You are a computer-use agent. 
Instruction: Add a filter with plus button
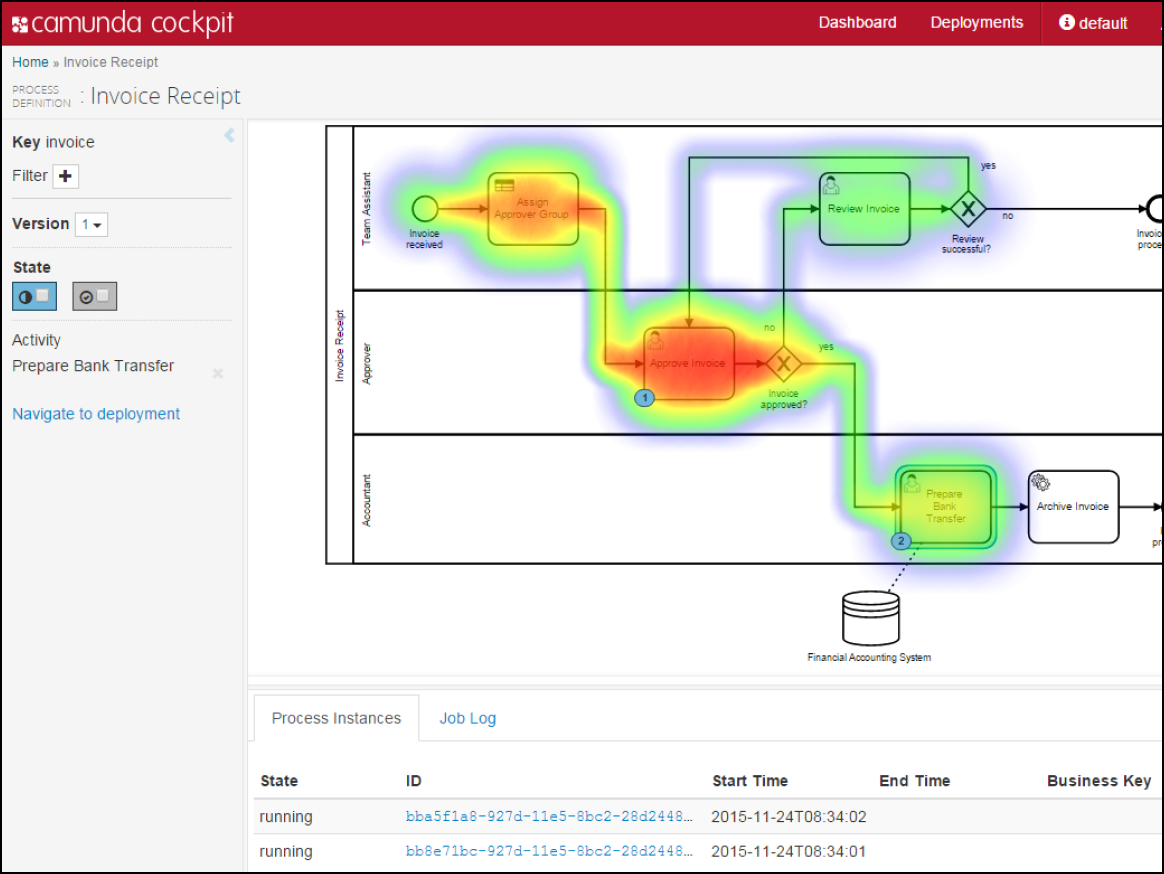65,176
